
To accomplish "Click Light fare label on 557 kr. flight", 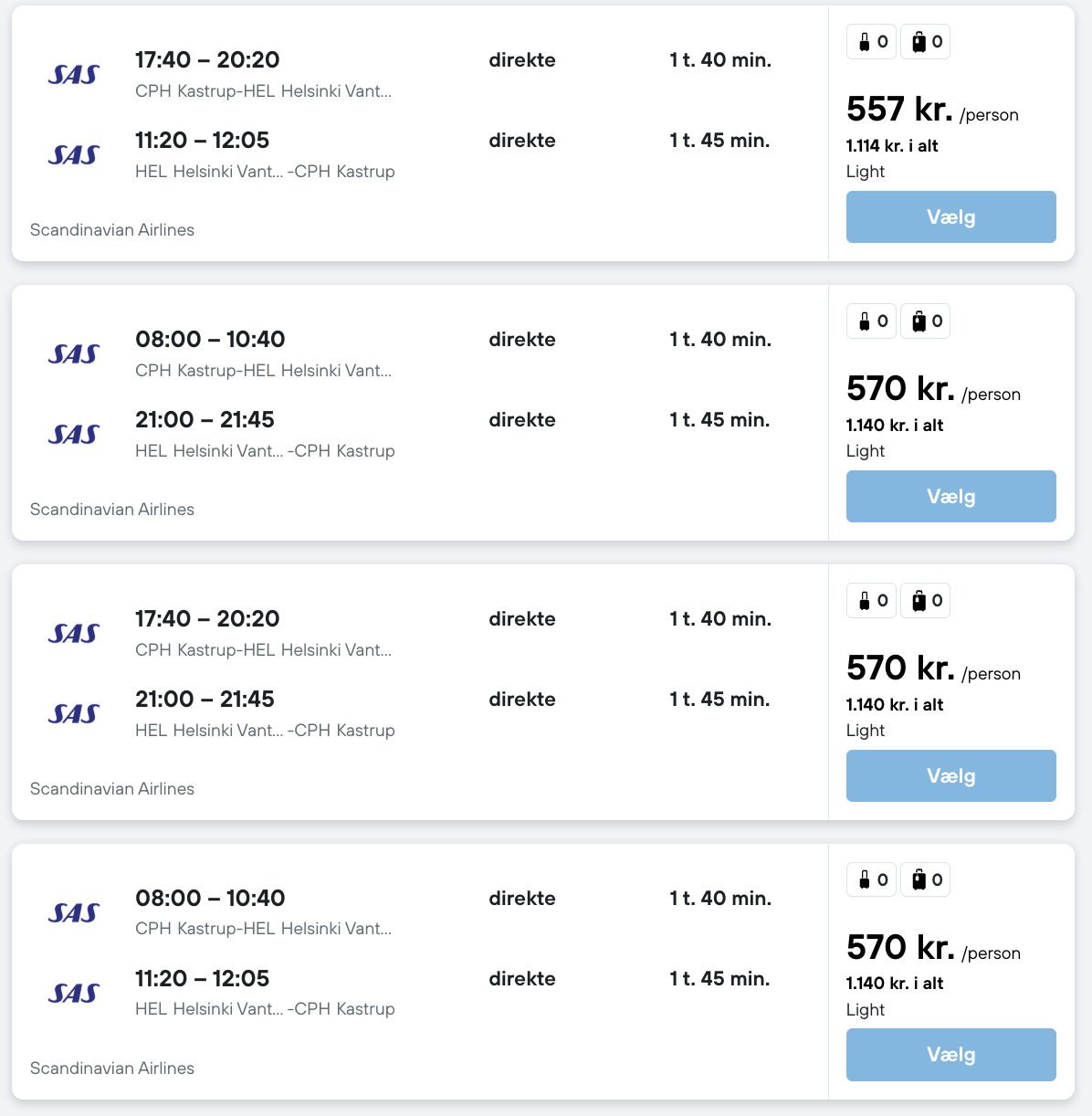I will [x=866, y=172].
